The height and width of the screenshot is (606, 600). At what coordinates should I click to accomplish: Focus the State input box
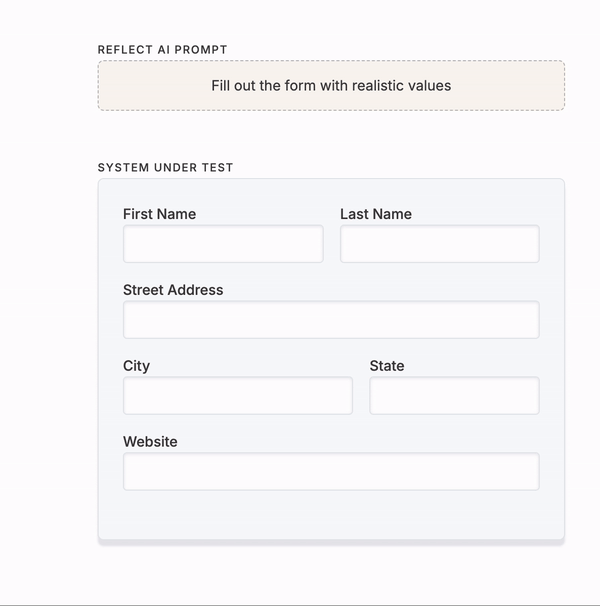pos(454,396)
